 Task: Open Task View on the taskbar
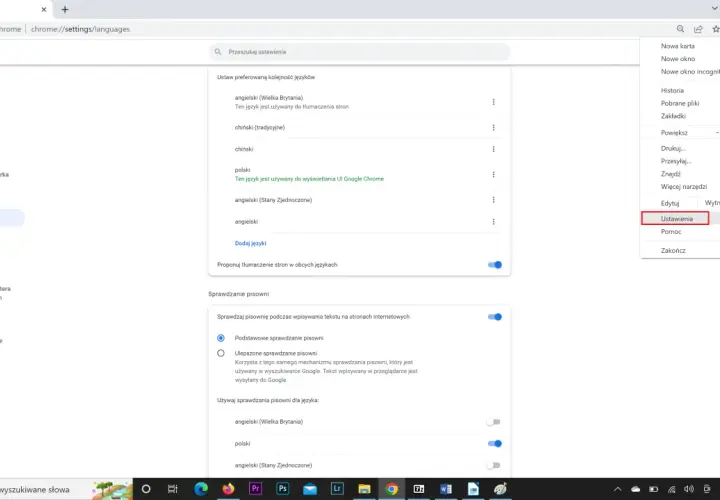[x=173, y=489]
